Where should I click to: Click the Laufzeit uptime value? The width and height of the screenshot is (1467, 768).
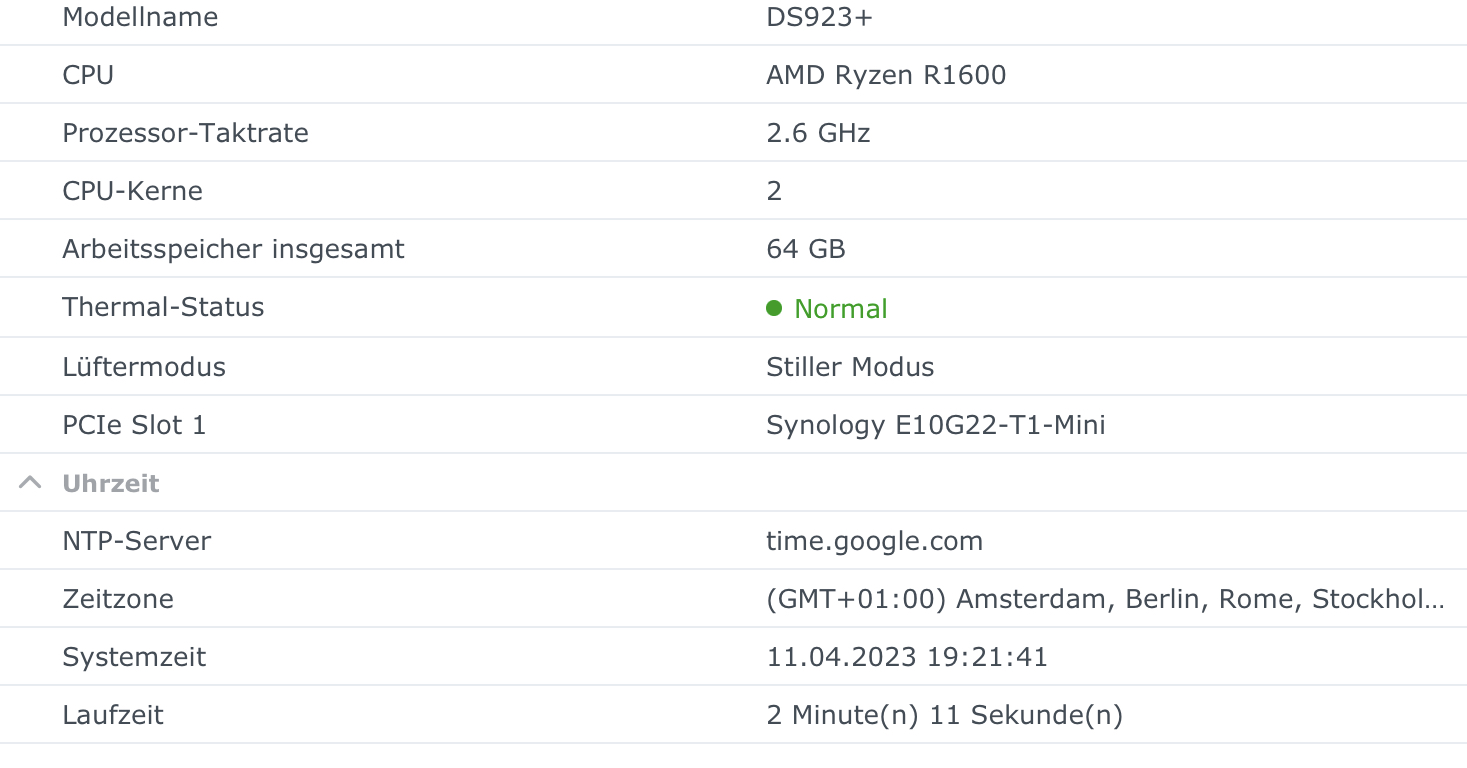coord(944,715)
